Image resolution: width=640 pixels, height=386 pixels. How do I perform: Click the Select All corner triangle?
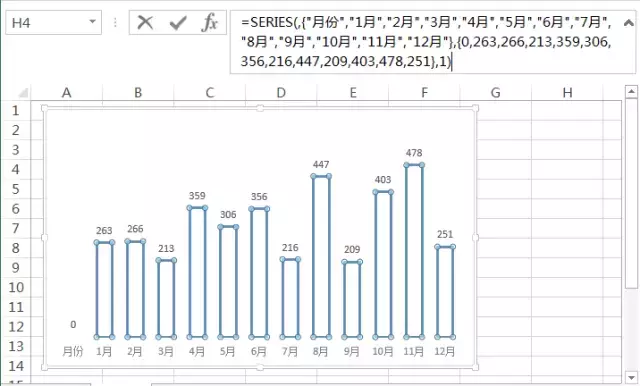pos(22,93)
